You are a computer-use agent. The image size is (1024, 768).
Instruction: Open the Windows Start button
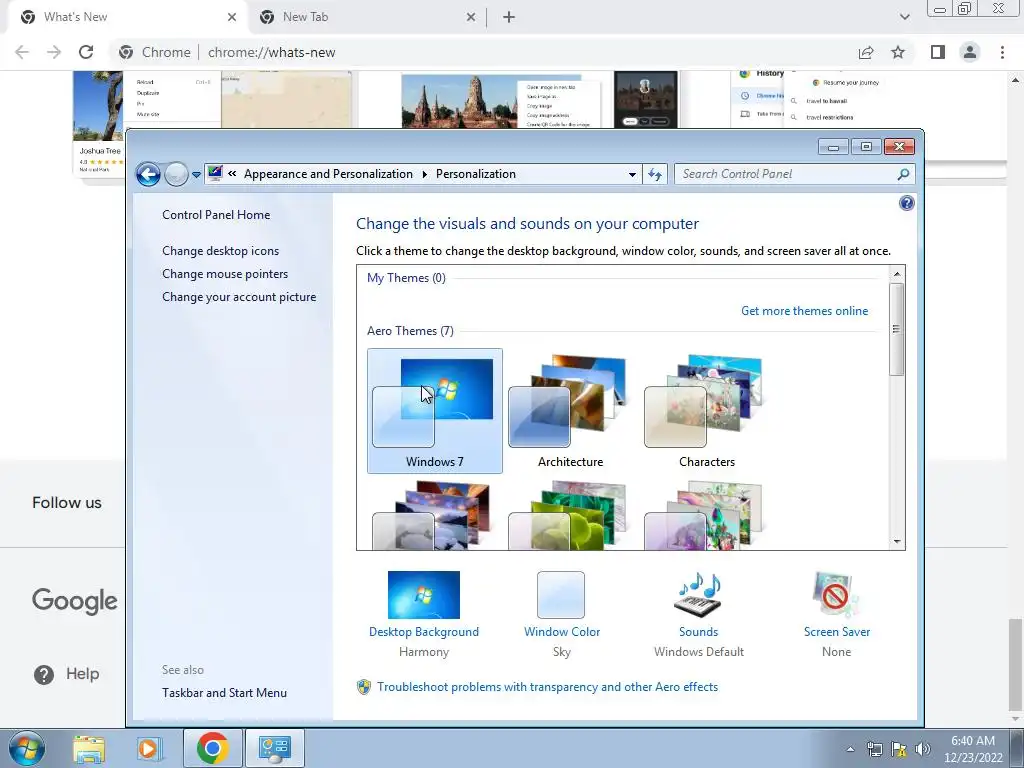click(x=26, y=748)
